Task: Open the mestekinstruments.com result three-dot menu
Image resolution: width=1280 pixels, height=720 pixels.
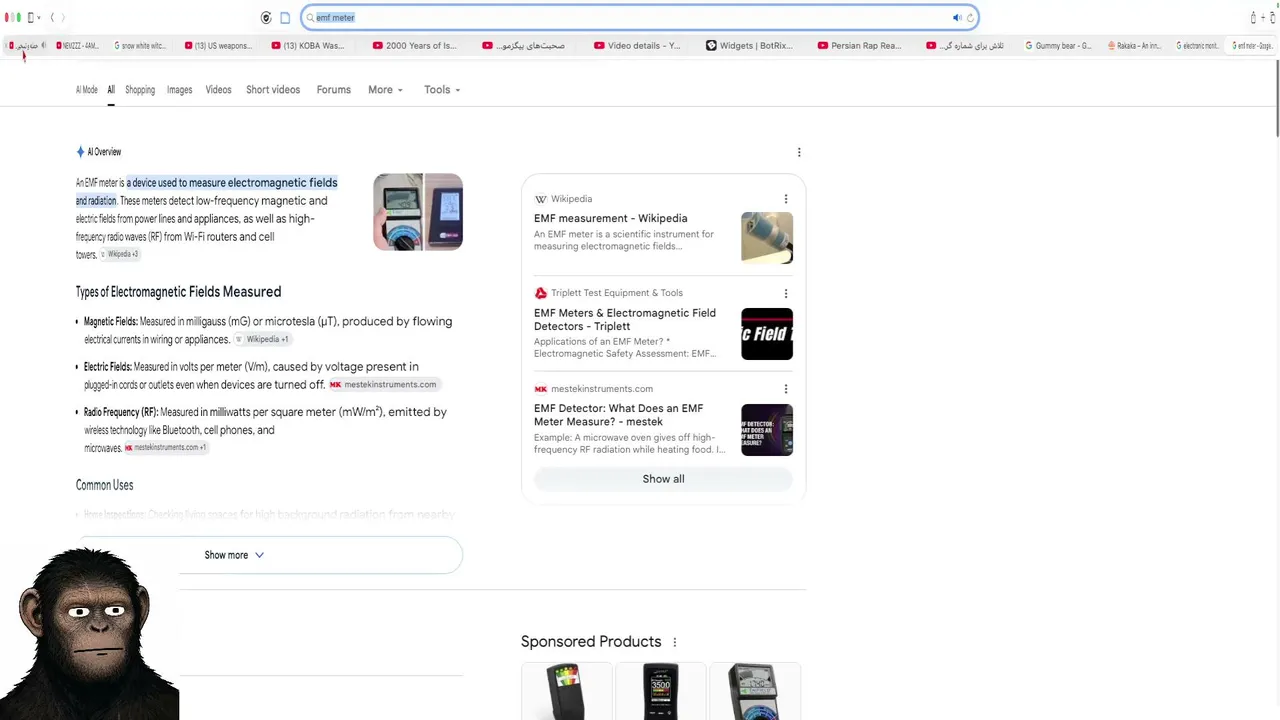Action: (x=786, y=389)
